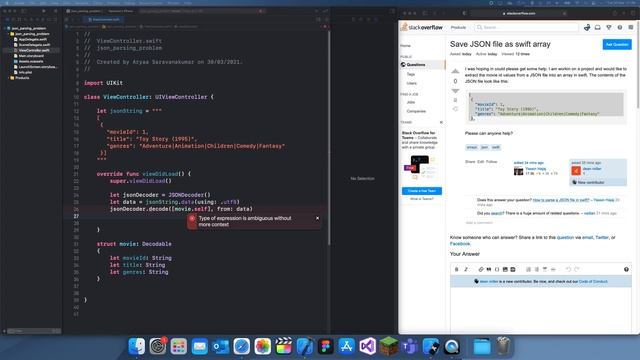Screen dimensions: 640x360
Task: Open Jobs in Stack Overflow sidebar
Action: (411, 102)
